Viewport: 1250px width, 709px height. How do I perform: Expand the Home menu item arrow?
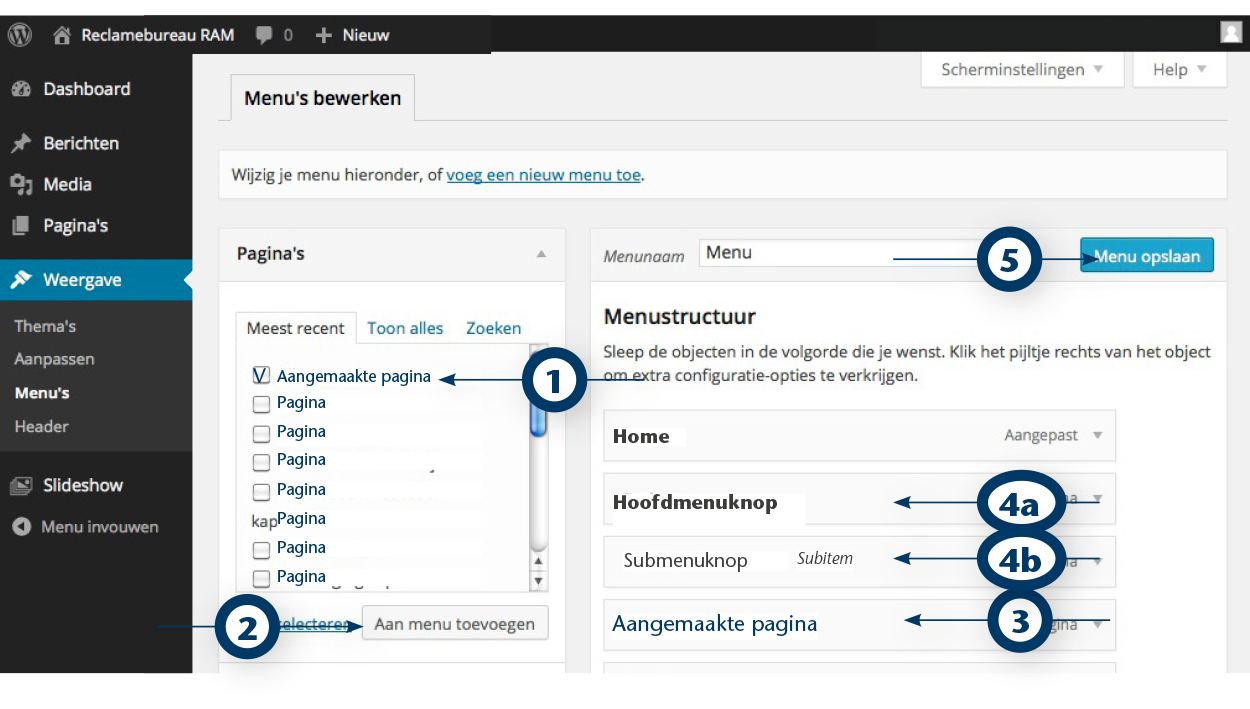1097,436
